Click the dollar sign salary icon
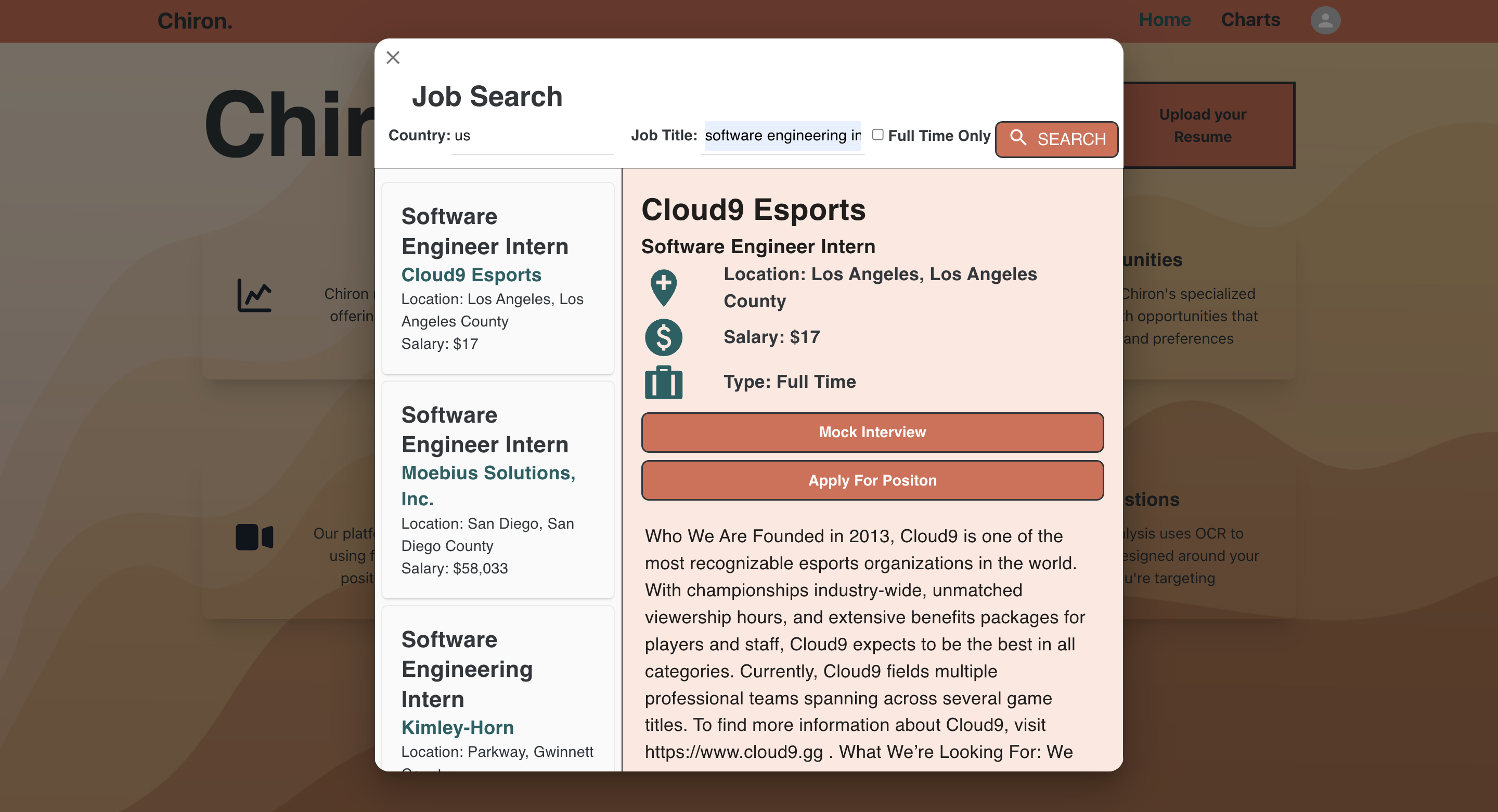Image resolution: width=1498 pixels, height=812 pixels. point(664,337)
